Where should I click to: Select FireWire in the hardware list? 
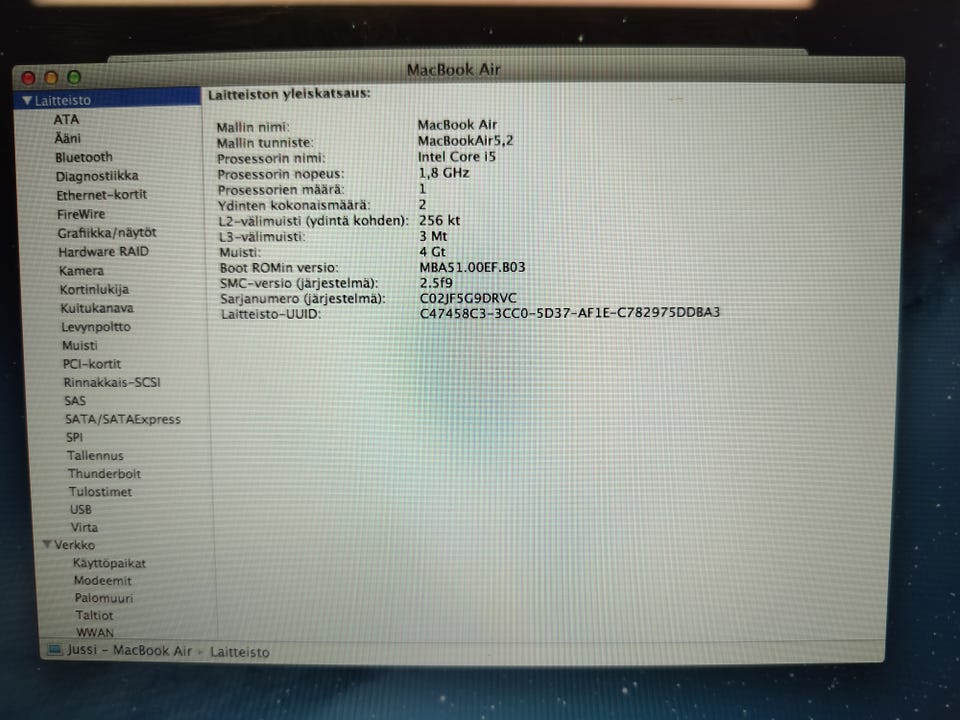tap(81, 214)
